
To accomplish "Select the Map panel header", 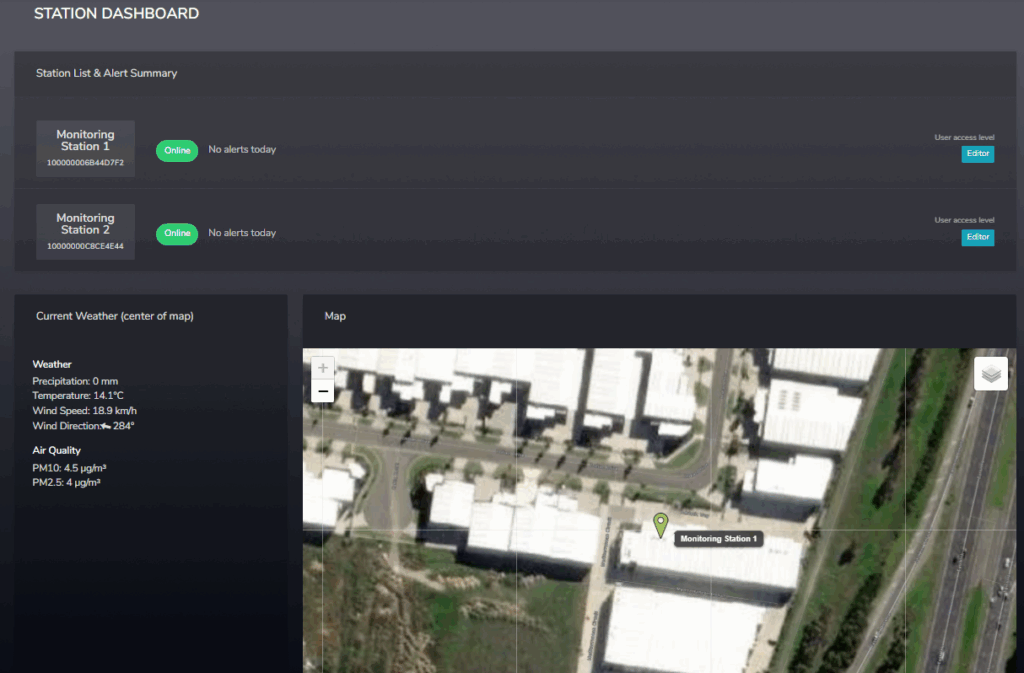I will [x=335, y=316].
